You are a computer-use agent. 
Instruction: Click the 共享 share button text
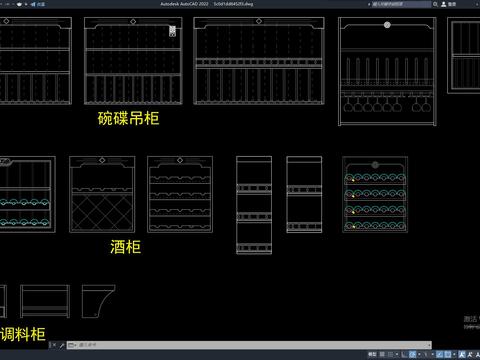click(x=41, y=4)
